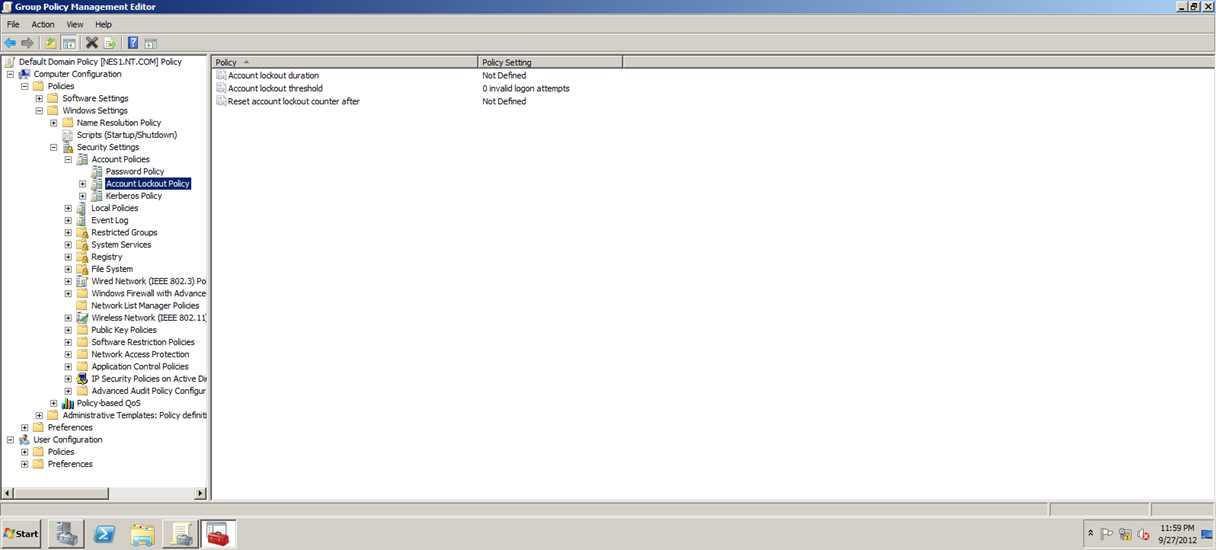1216x550 pixels.
Task: Click tree pane horizontal scrollbar right arrow
Action: [200, 493]
